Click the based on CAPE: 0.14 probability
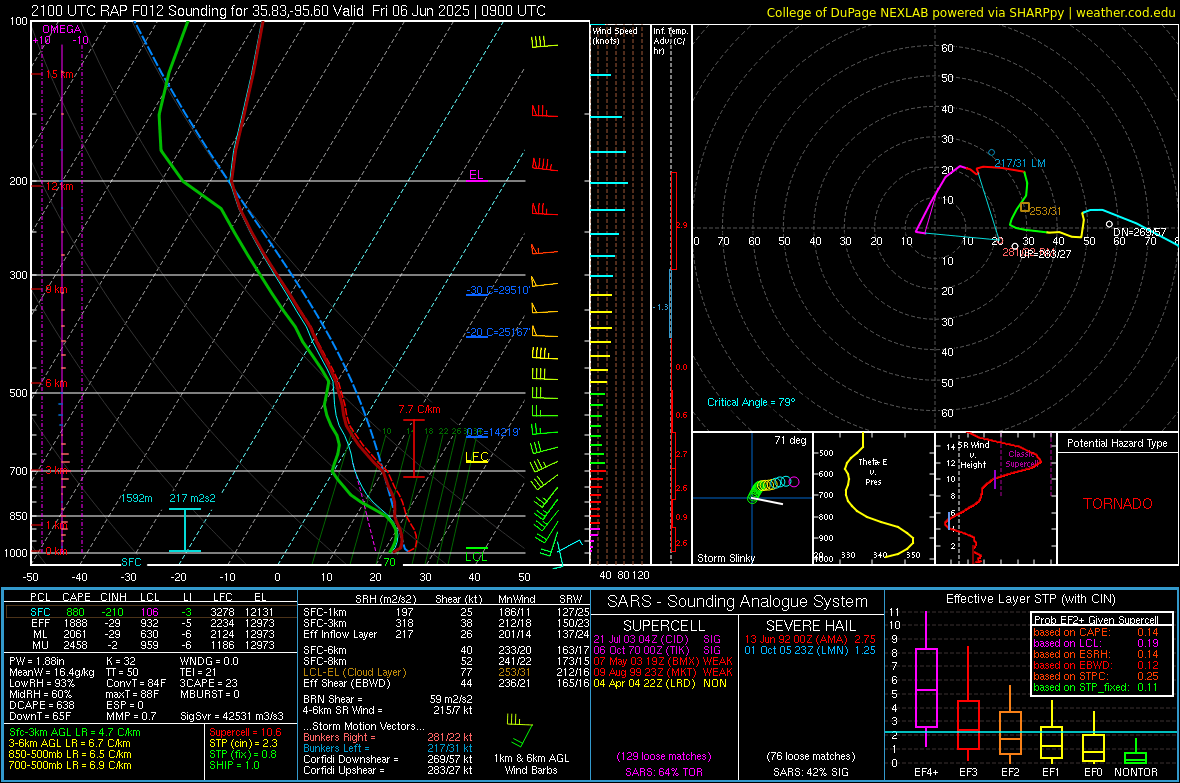1180x783 pixels. [1095, 632]
